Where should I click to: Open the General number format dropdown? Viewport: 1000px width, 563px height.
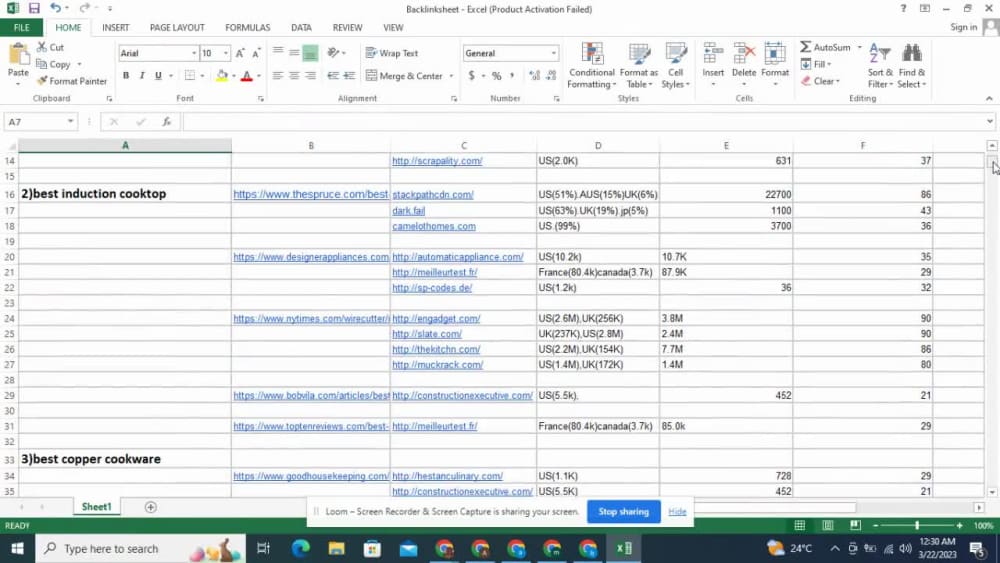point(554,54)
